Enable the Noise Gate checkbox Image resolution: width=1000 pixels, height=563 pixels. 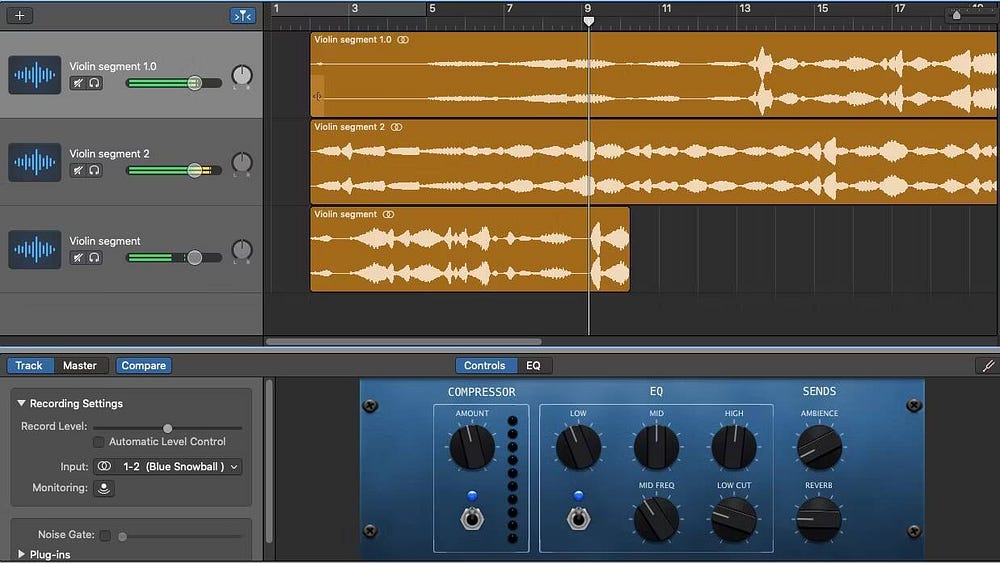tap(105, 536)
